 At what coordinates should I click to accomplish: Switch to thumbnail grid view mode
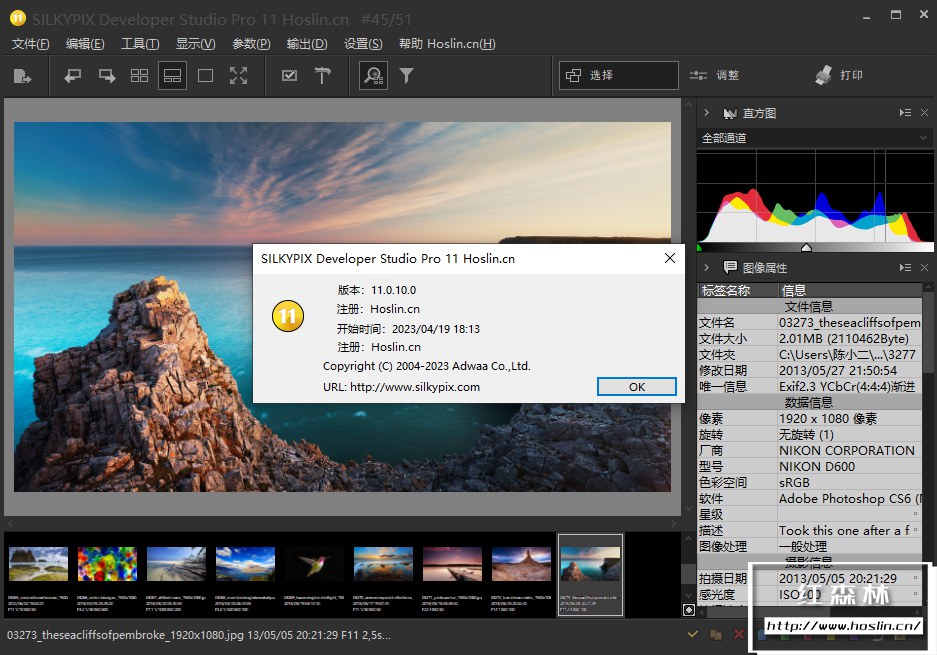[x=139, y=75]
